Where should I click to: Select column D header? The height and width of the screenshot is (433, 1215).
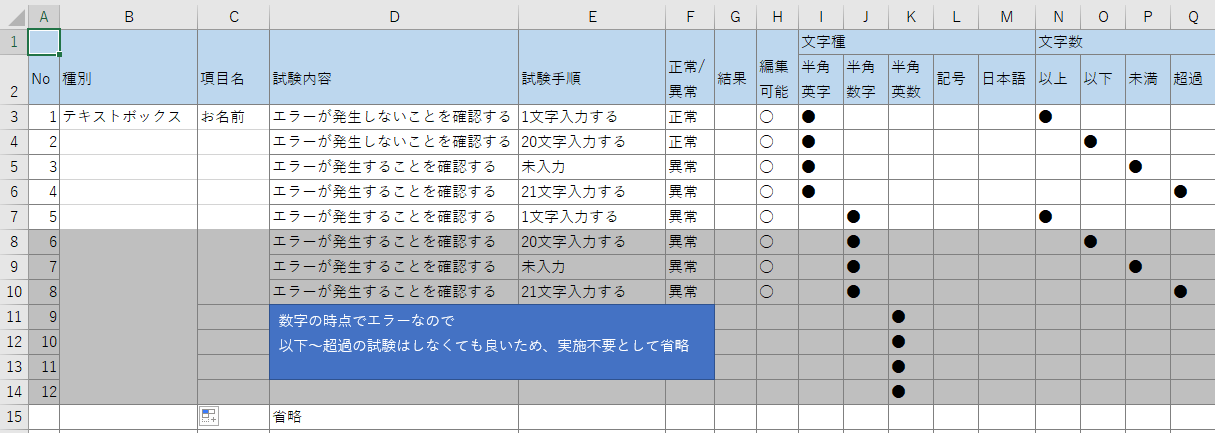(x=394, y=17)
